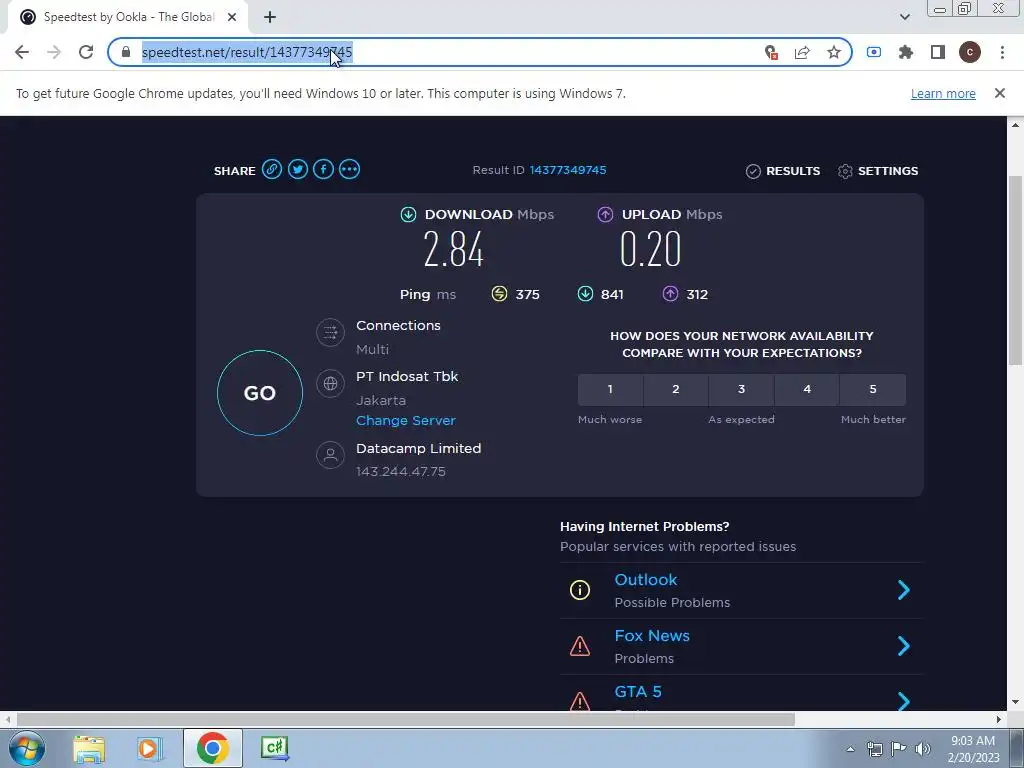Copy the result link share icon

272,170
